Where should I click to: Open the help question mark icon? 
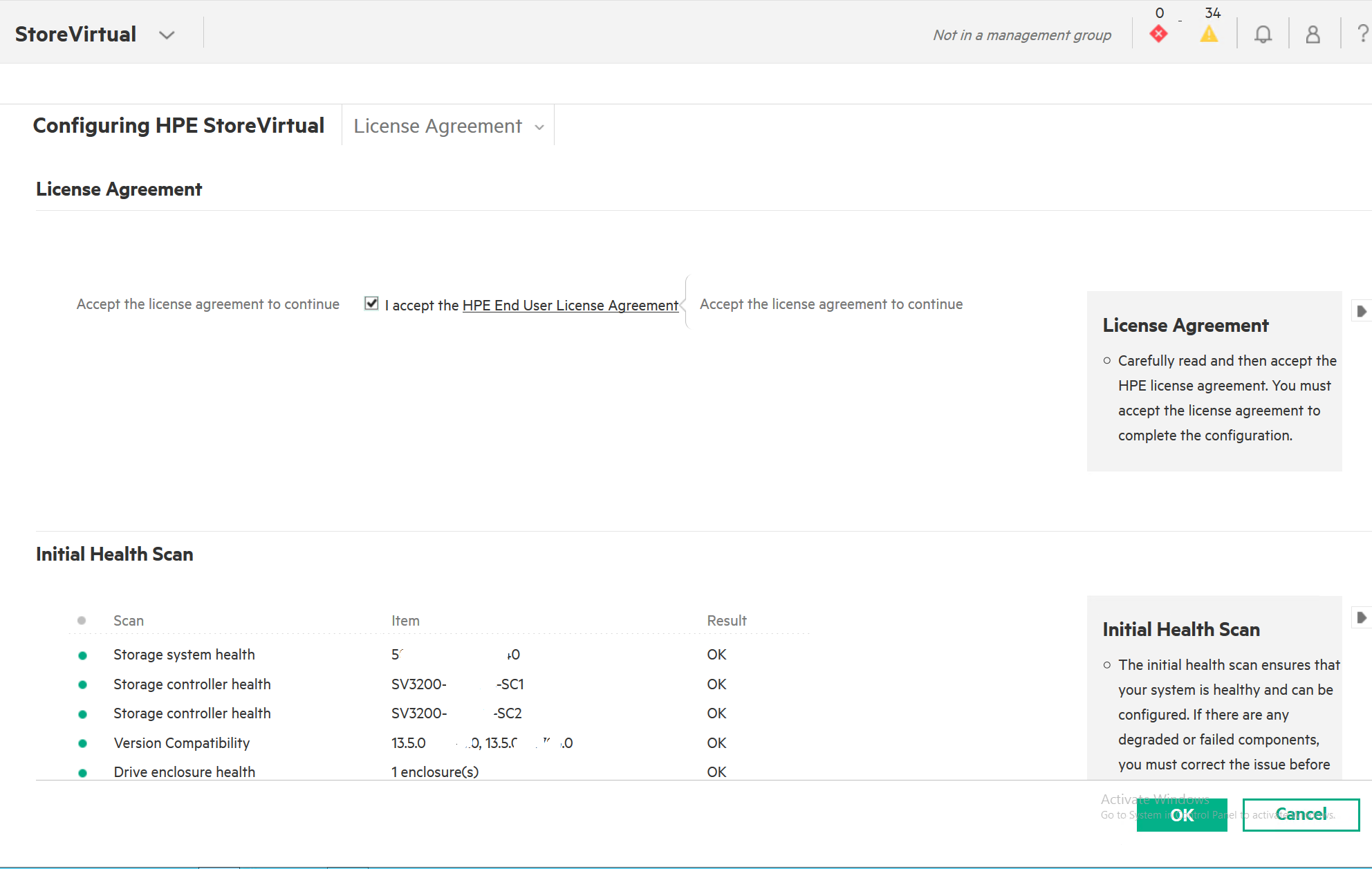tap(1362, 34)
